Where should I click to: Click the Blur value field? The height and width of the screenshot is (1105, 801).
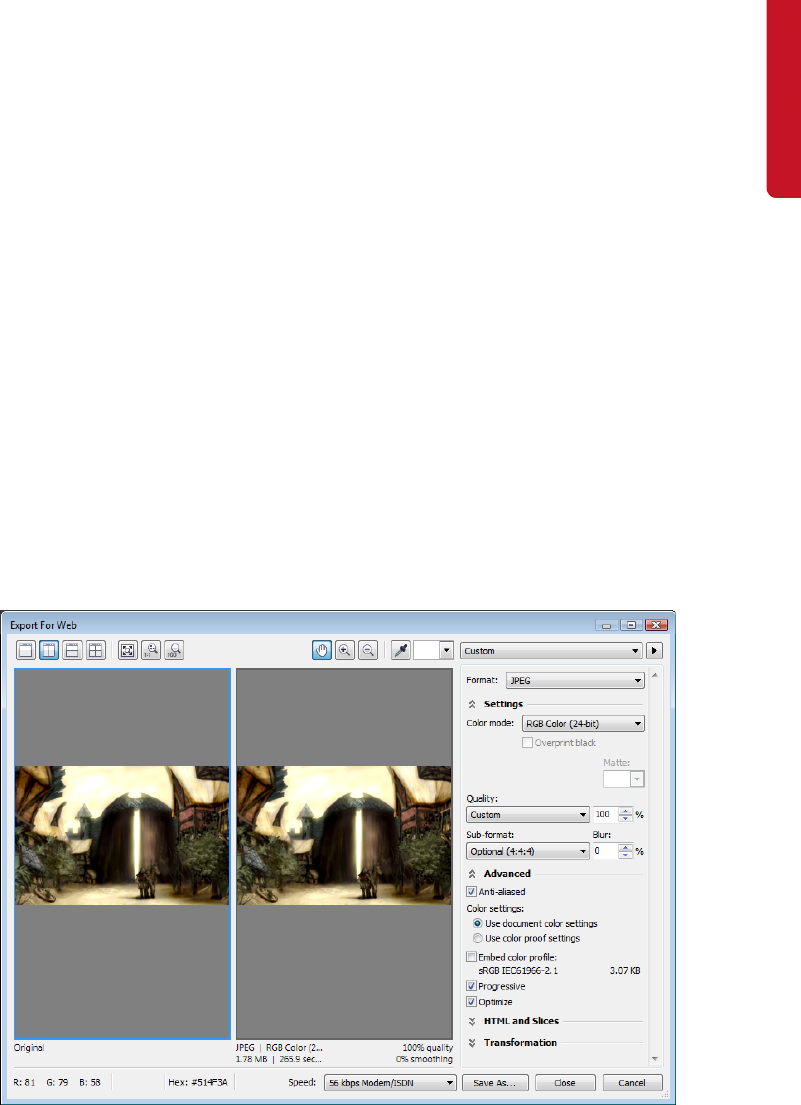(x=605, y=851)
